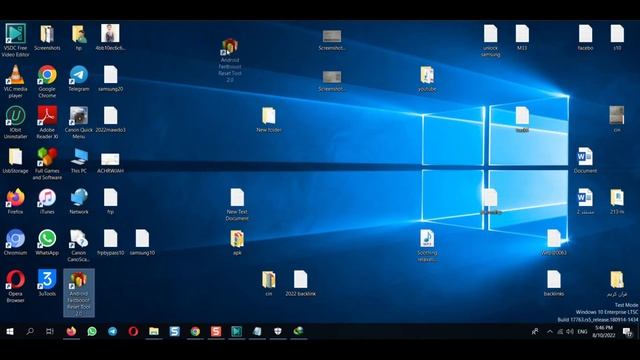Viewport: 640px width, 360px height.
Task: Open File Explorer from the taskbar
Action: tap(154, 331)
